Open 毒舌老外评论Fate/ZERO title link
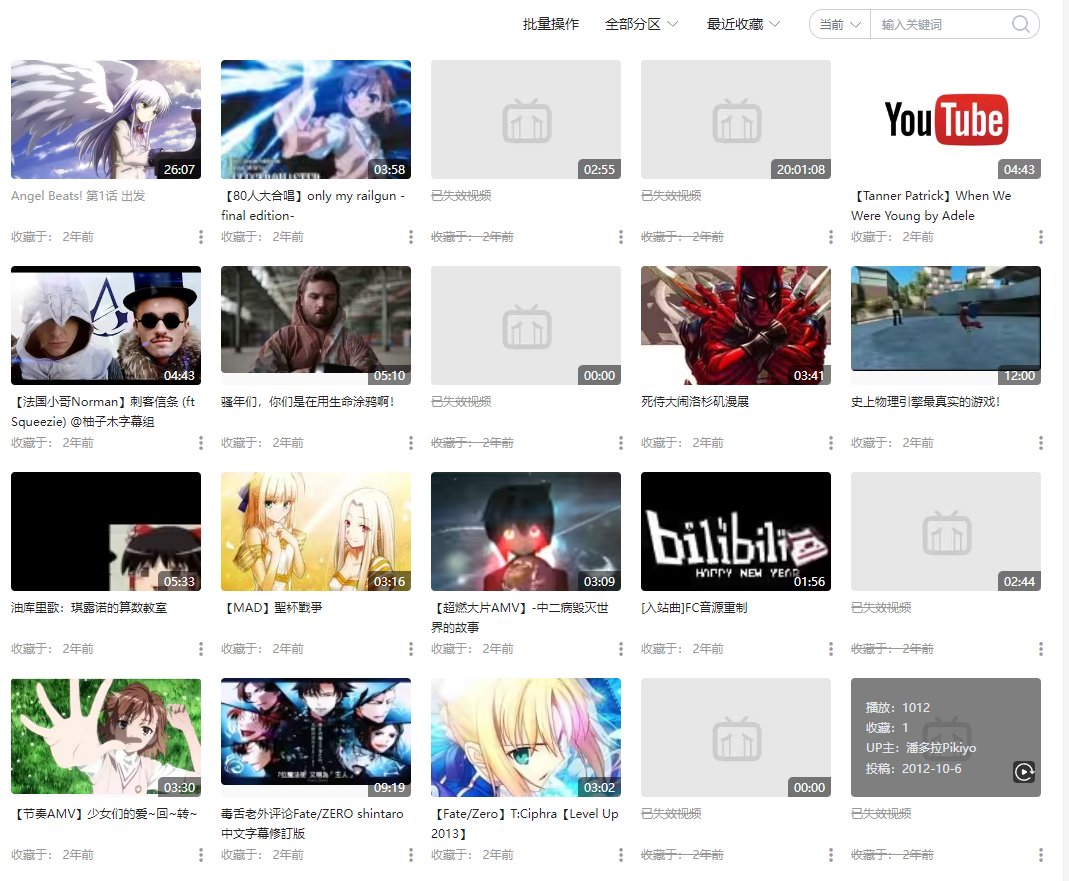Image resolution: width=1069 pixels, height=881 pixels. [x=312, y=823]
